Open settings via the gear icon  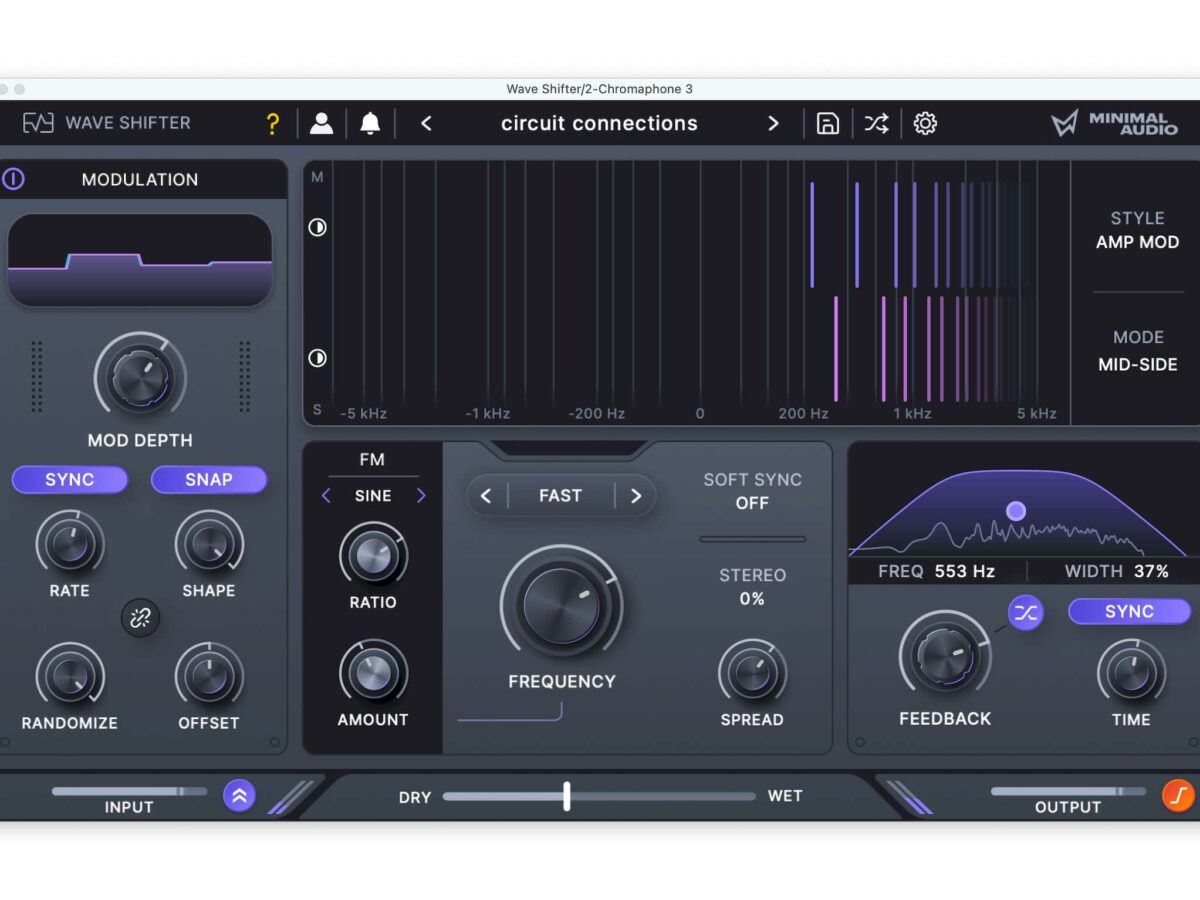click(925, 124)
